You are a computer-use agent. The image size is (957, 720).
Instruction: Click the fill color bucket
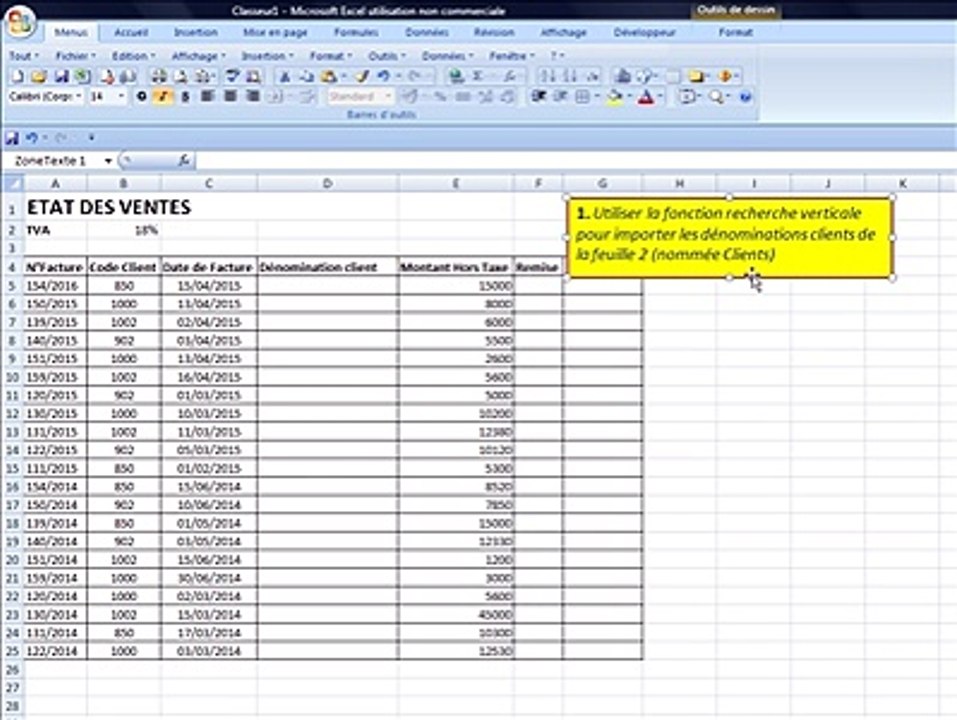click(x=615, y=96)
